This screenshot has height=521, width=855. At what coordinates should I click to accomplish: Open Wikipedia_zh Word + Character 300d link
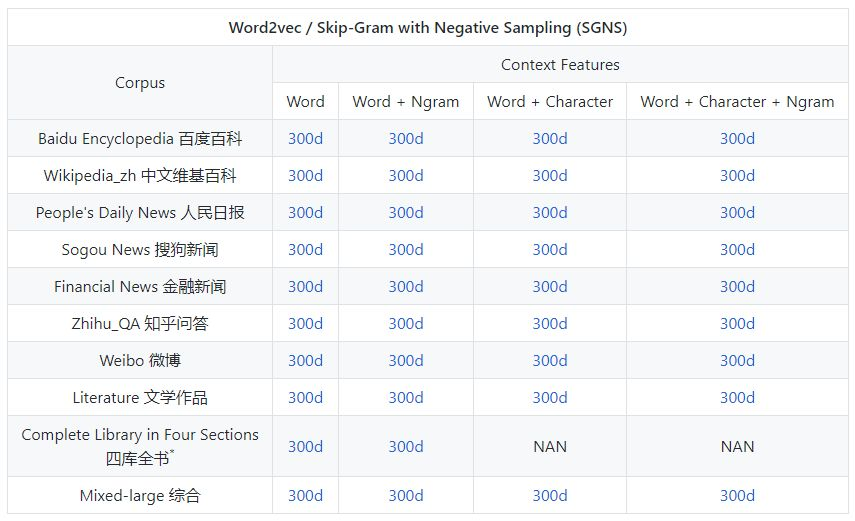pos(550,176)
